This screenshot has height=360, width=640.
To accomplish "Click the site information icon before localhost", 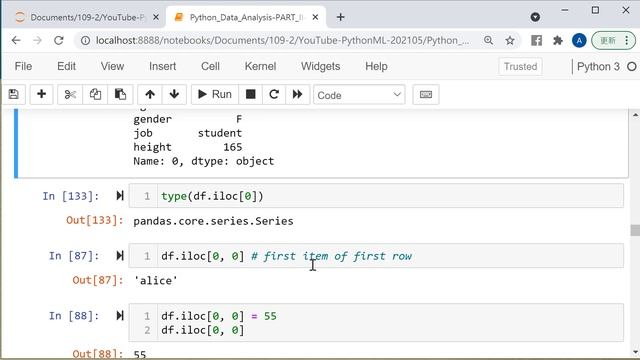I will tap(85, 40).
